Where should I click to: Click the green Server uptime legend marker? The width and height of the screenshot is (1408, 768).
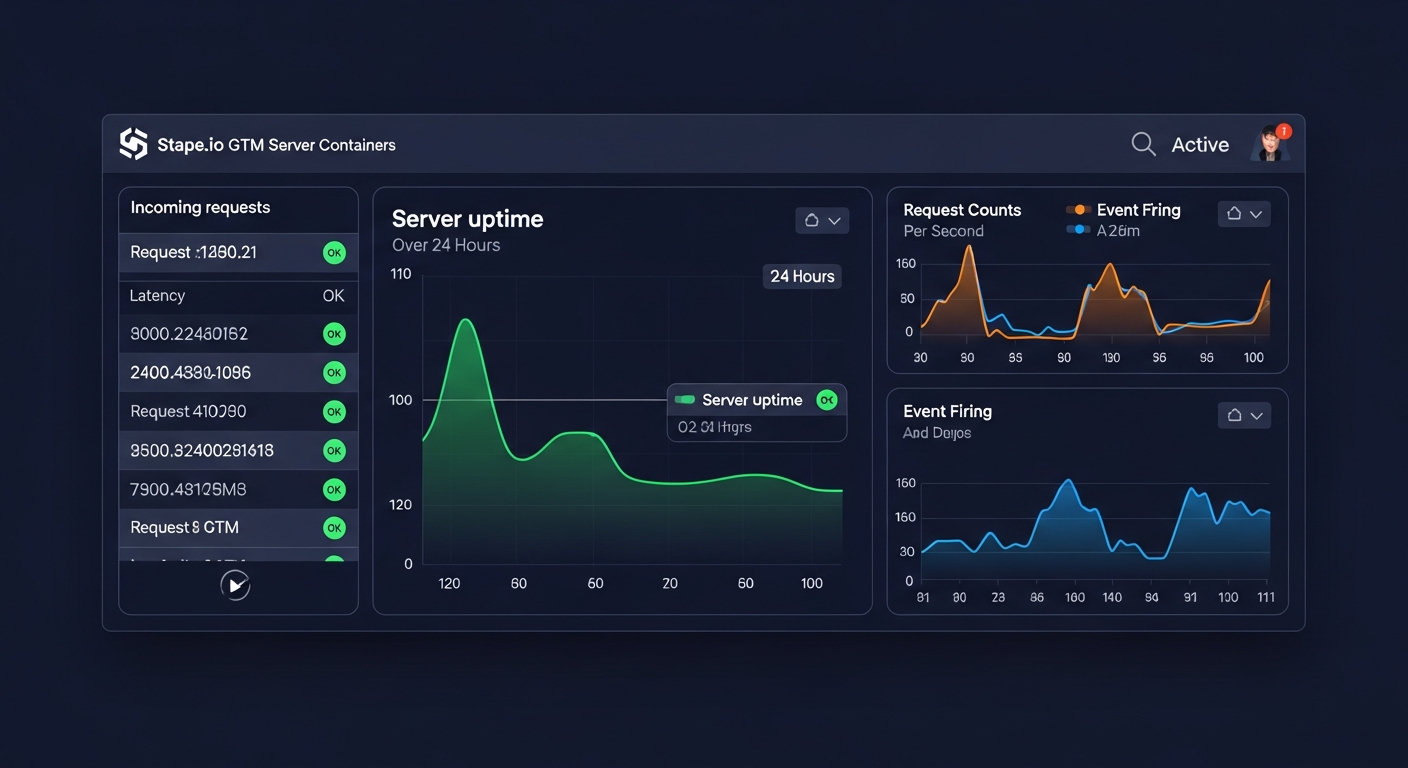[x=685, y=400]
